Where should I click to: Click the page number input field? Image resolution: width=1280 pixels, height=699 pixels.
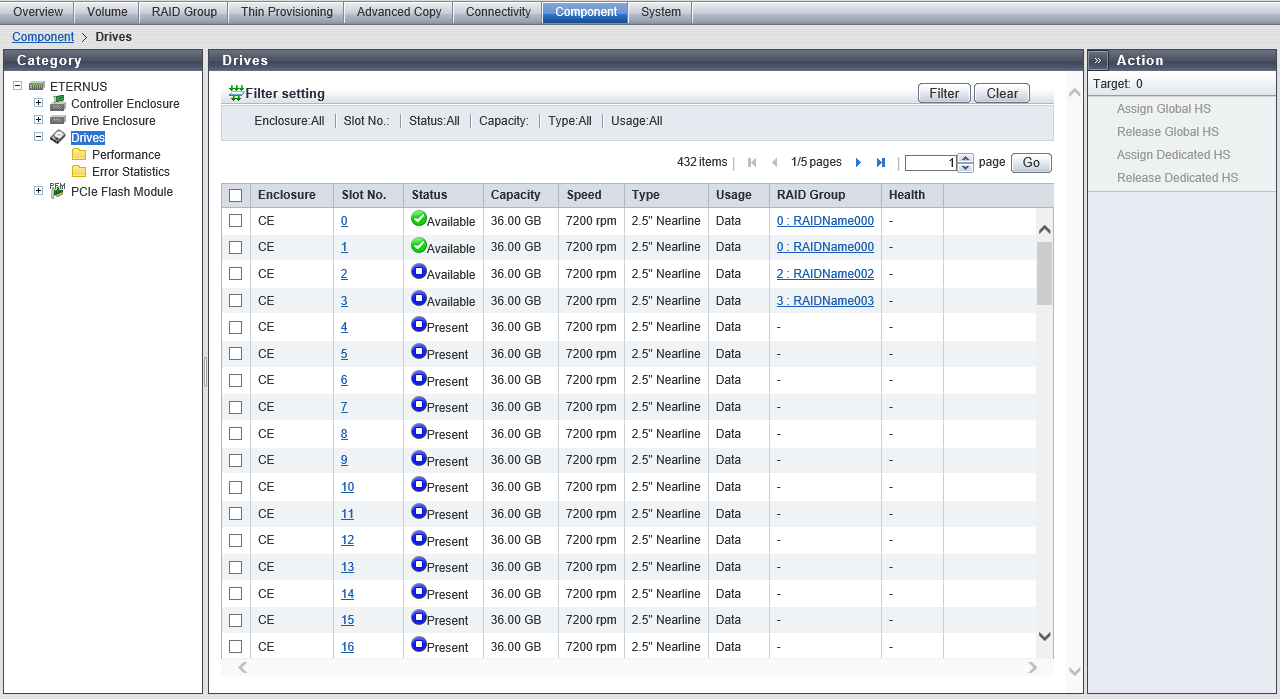tap(930, 163)
